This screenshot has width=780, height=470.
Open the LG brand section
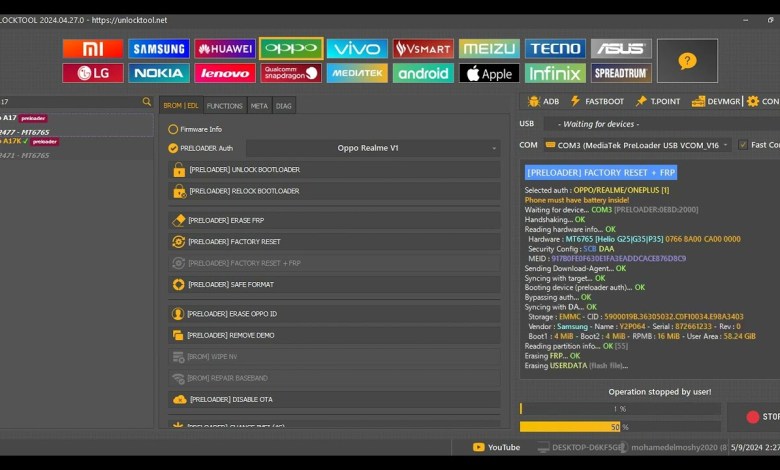point(93,73)
